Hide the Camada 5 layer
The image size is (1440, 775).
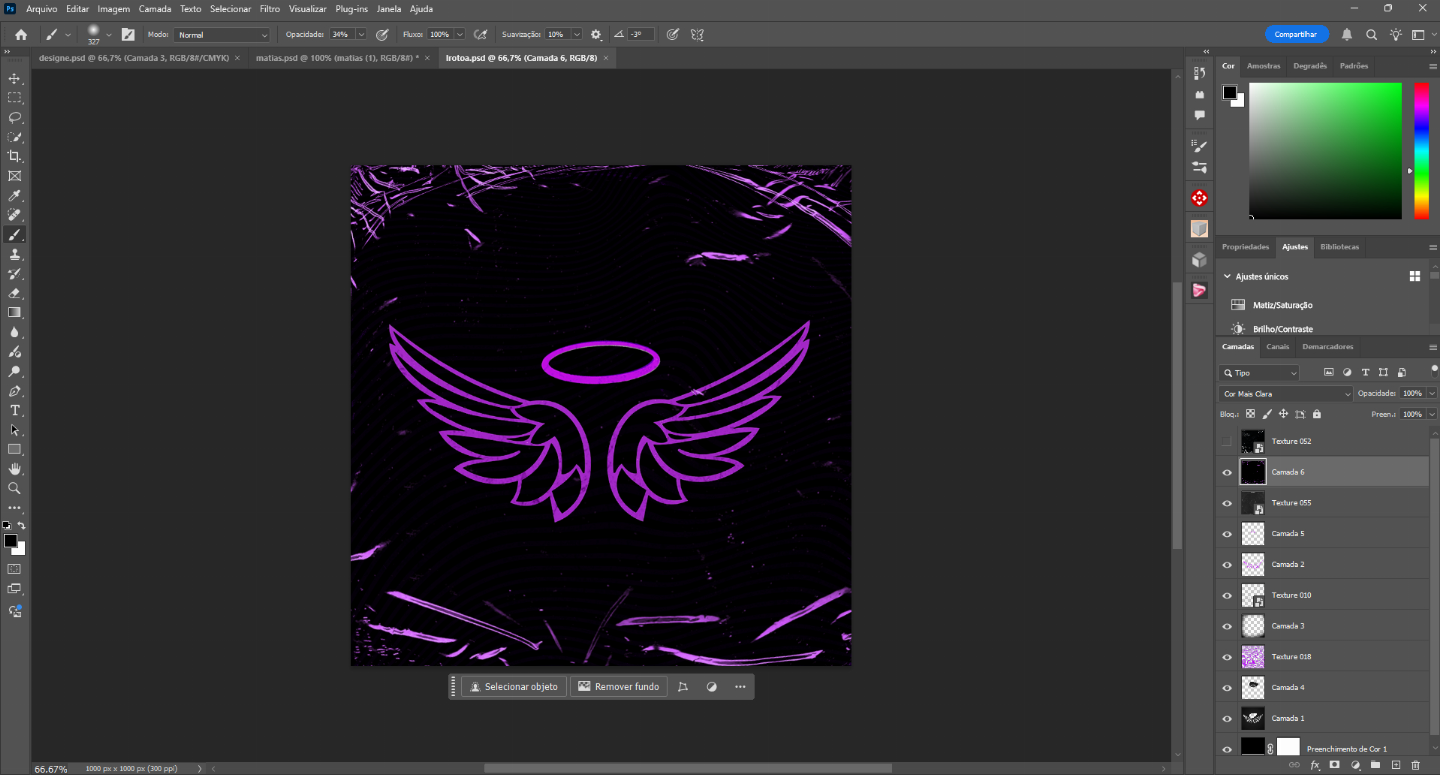1227,534
